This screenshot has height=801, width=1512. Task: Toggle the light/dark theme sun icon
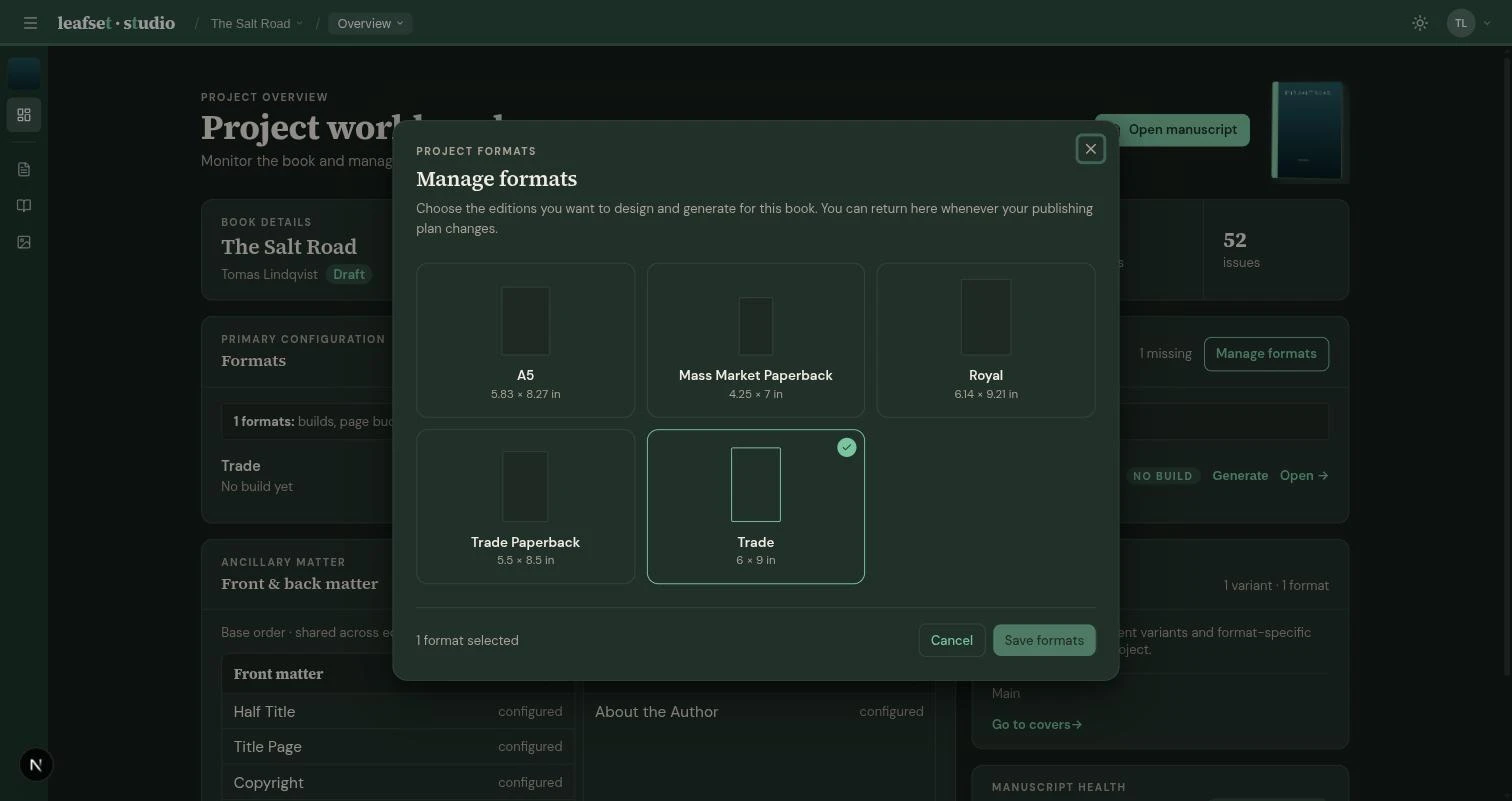coord(1420,23)
